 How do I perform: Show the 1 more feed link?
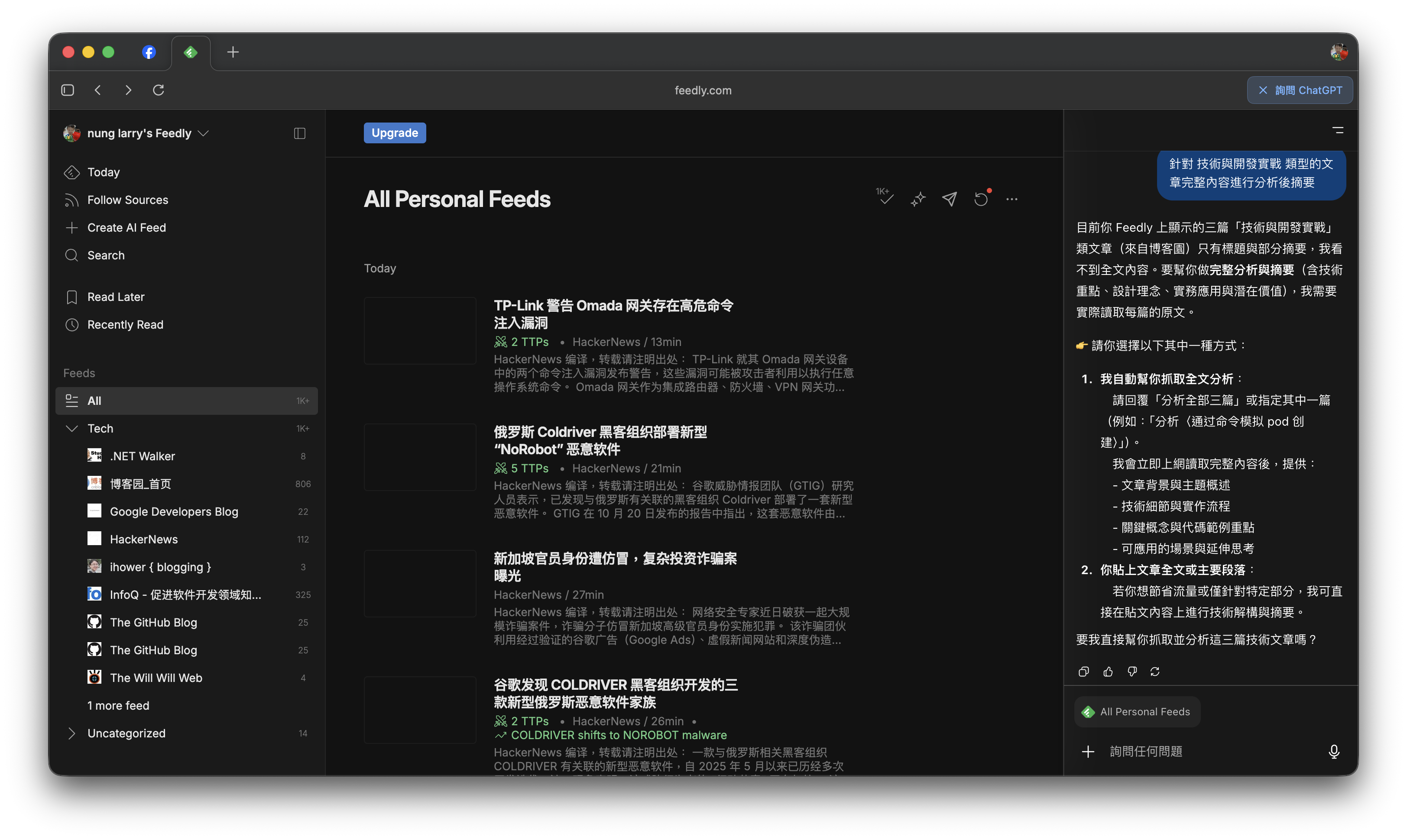pos(118,705)
